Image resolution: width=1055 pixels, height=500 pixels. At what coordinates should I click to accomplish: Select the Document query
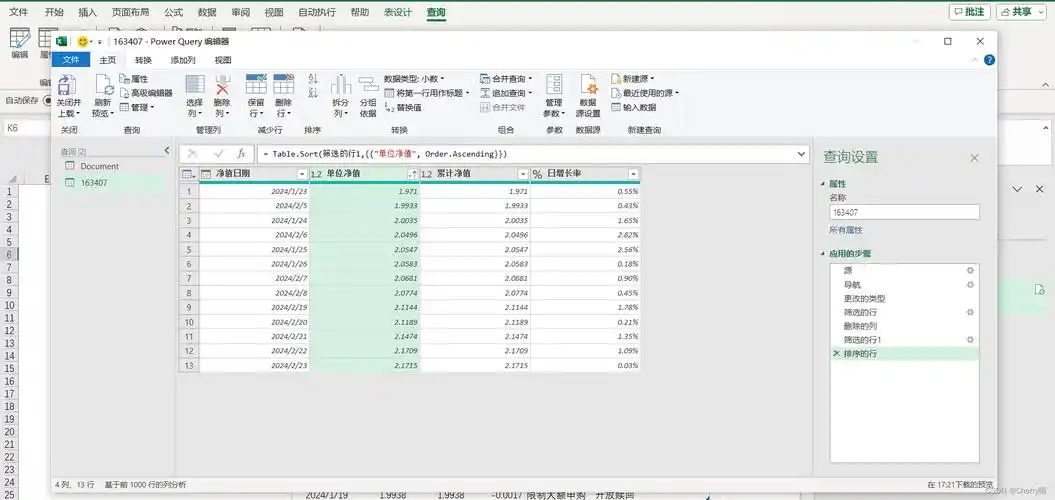point(100,166)
